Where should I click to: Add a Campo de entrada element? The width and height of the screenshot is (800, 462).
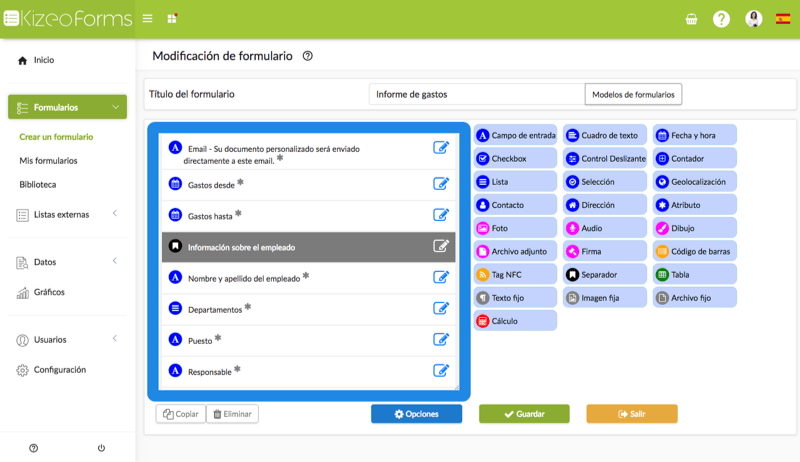[515, 135]
